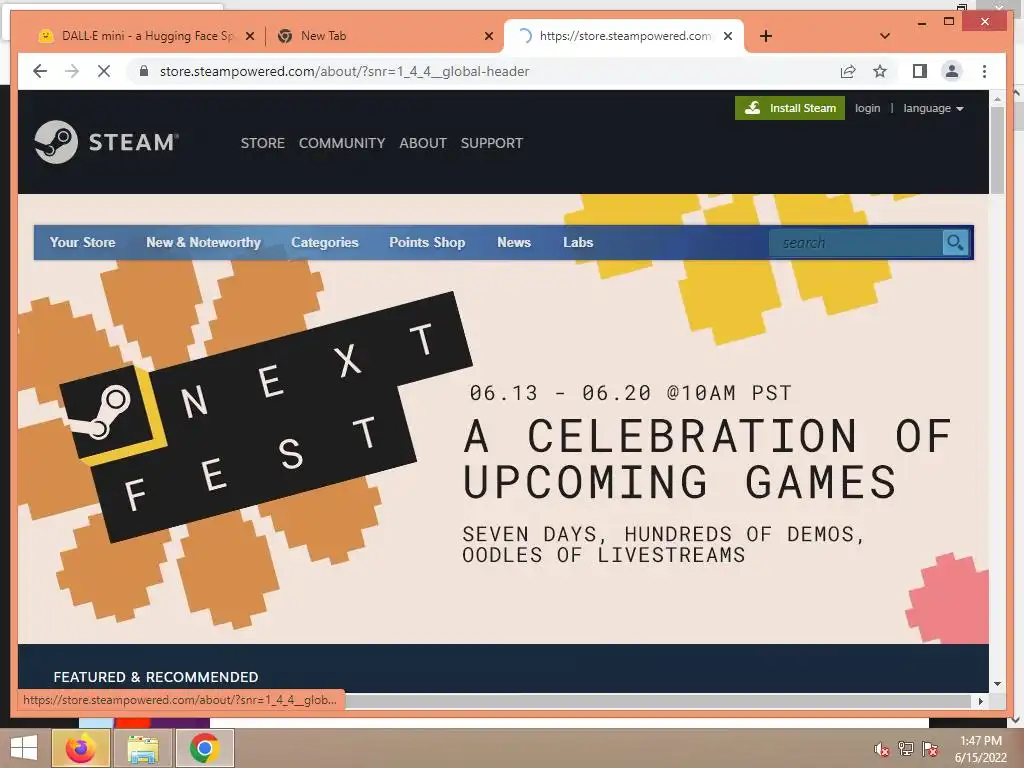Bookmark this page with star icon
The width and height of the screenshot is (1024, 768).
coord(880,71)
